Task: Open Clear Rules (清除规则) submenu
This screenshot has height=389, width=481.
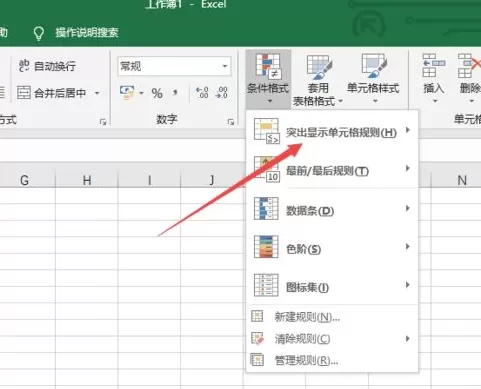Action: tap(332, 339)
